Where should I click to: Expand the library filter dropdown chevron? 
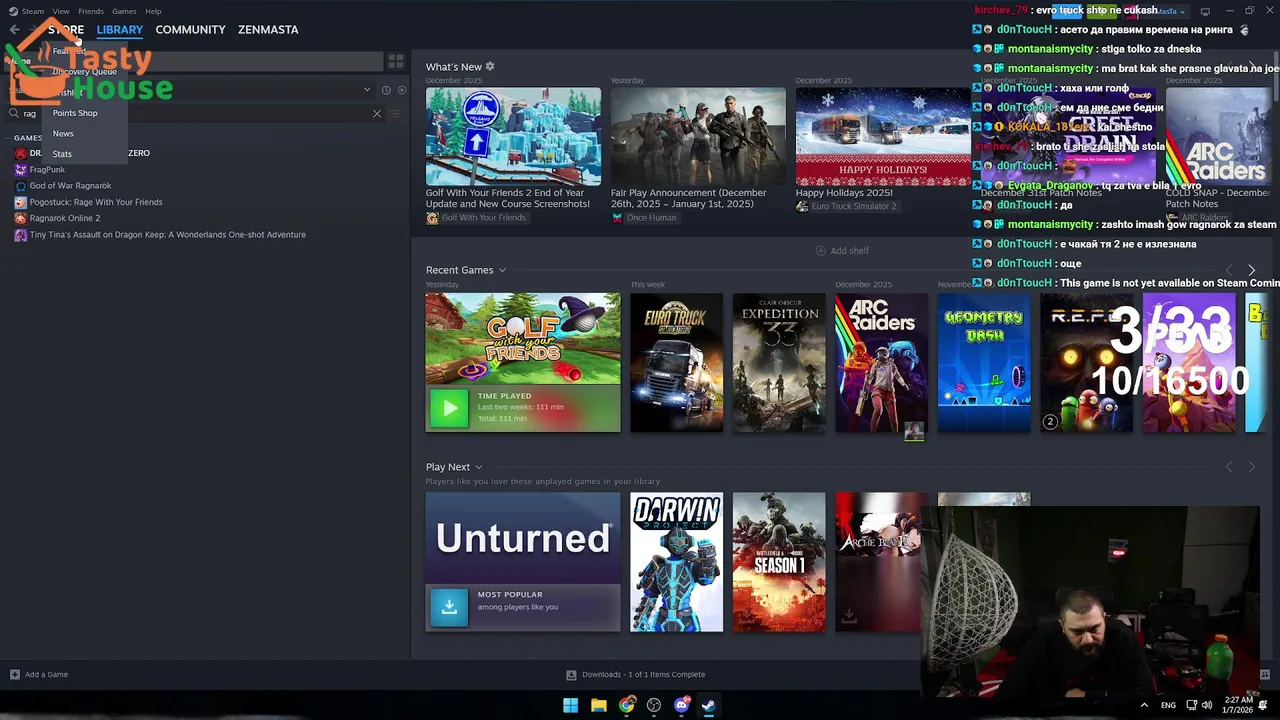coord(367,90)
